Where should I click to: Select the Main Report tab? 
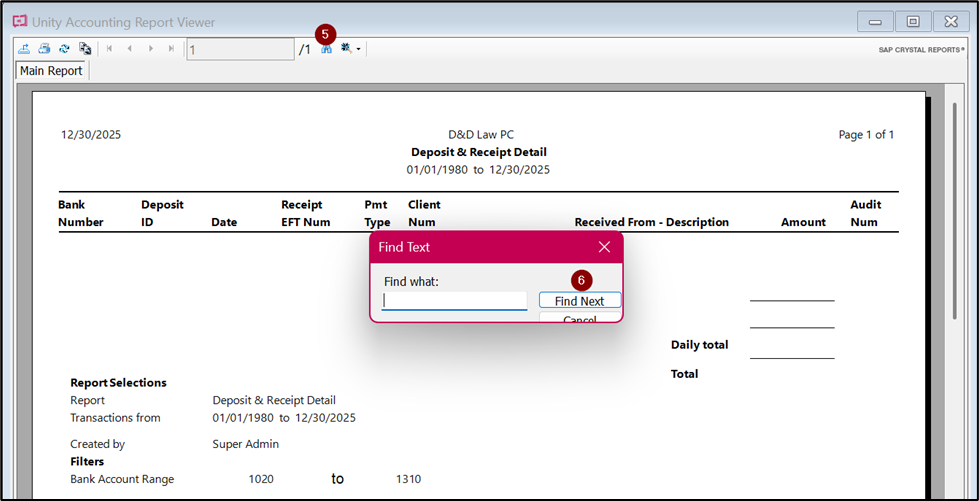coord(51,71)
